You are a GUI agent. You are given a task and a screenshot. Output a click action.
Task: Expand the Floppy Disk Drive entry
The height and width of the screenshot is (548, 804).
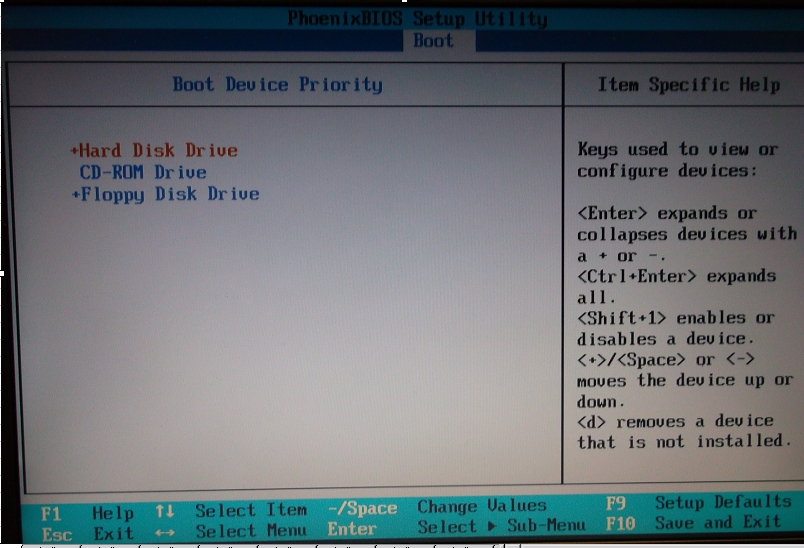(166, 194)
